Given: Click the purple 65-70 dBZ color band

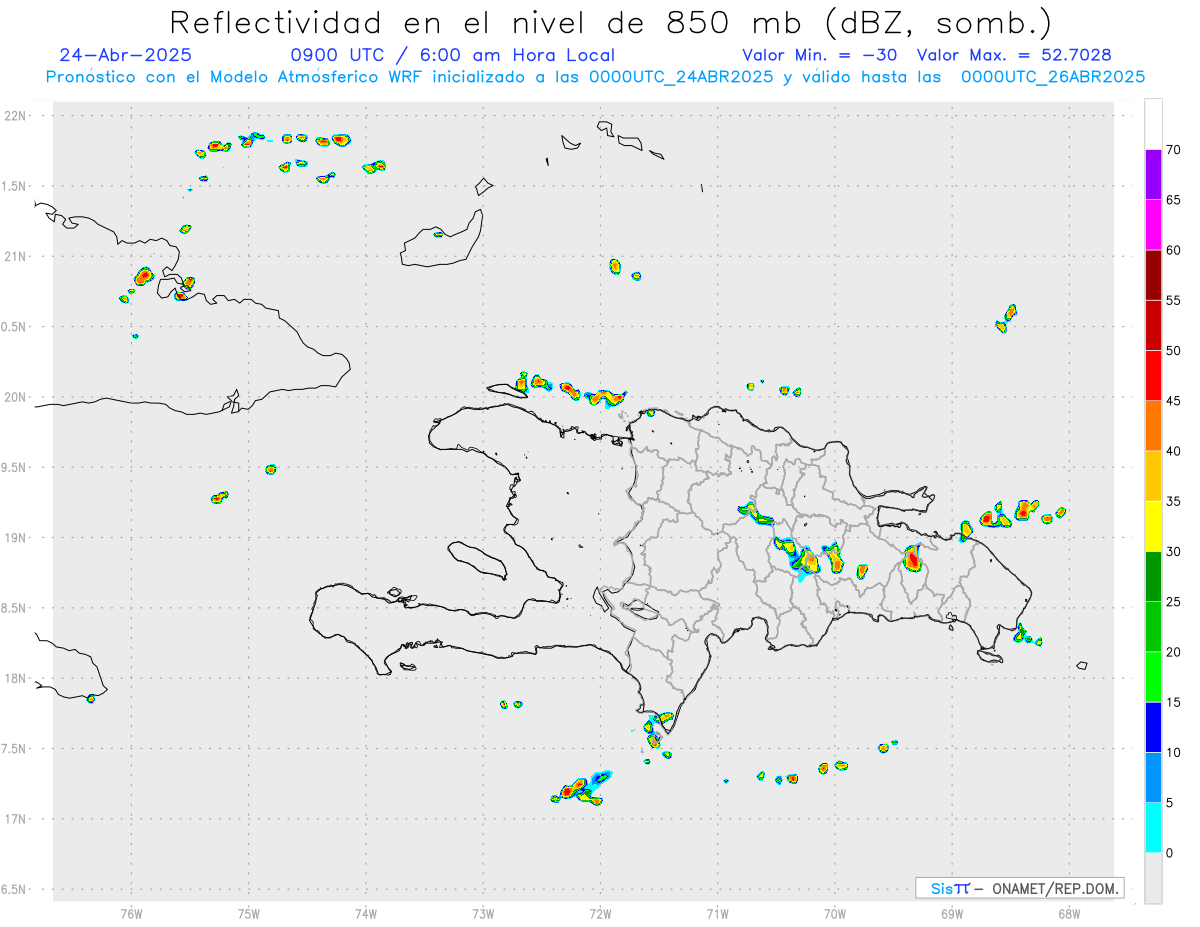Looking at the screenshot, I should click(1153, 175).
